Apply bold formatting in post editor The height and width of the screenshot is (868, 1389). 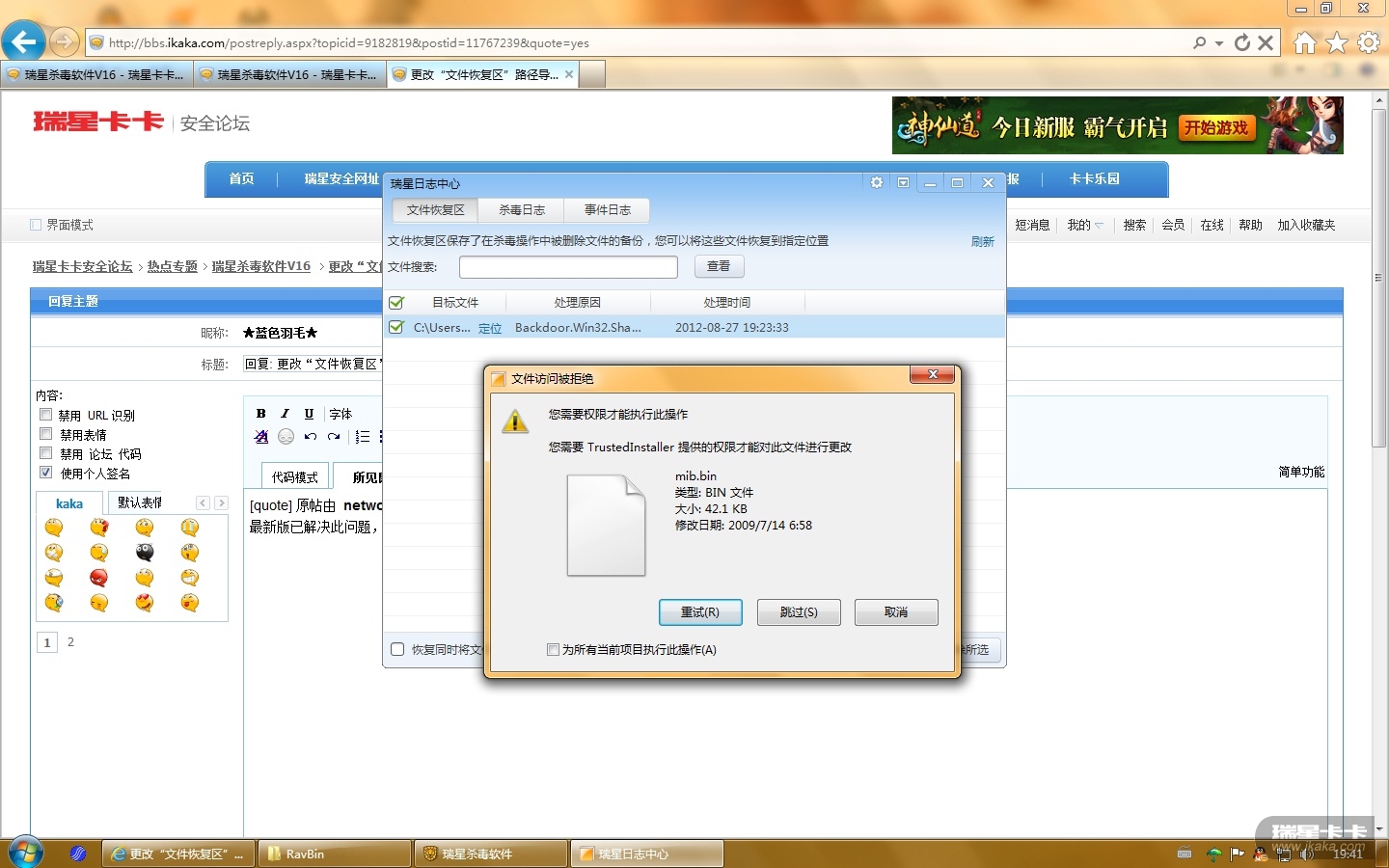260,414
